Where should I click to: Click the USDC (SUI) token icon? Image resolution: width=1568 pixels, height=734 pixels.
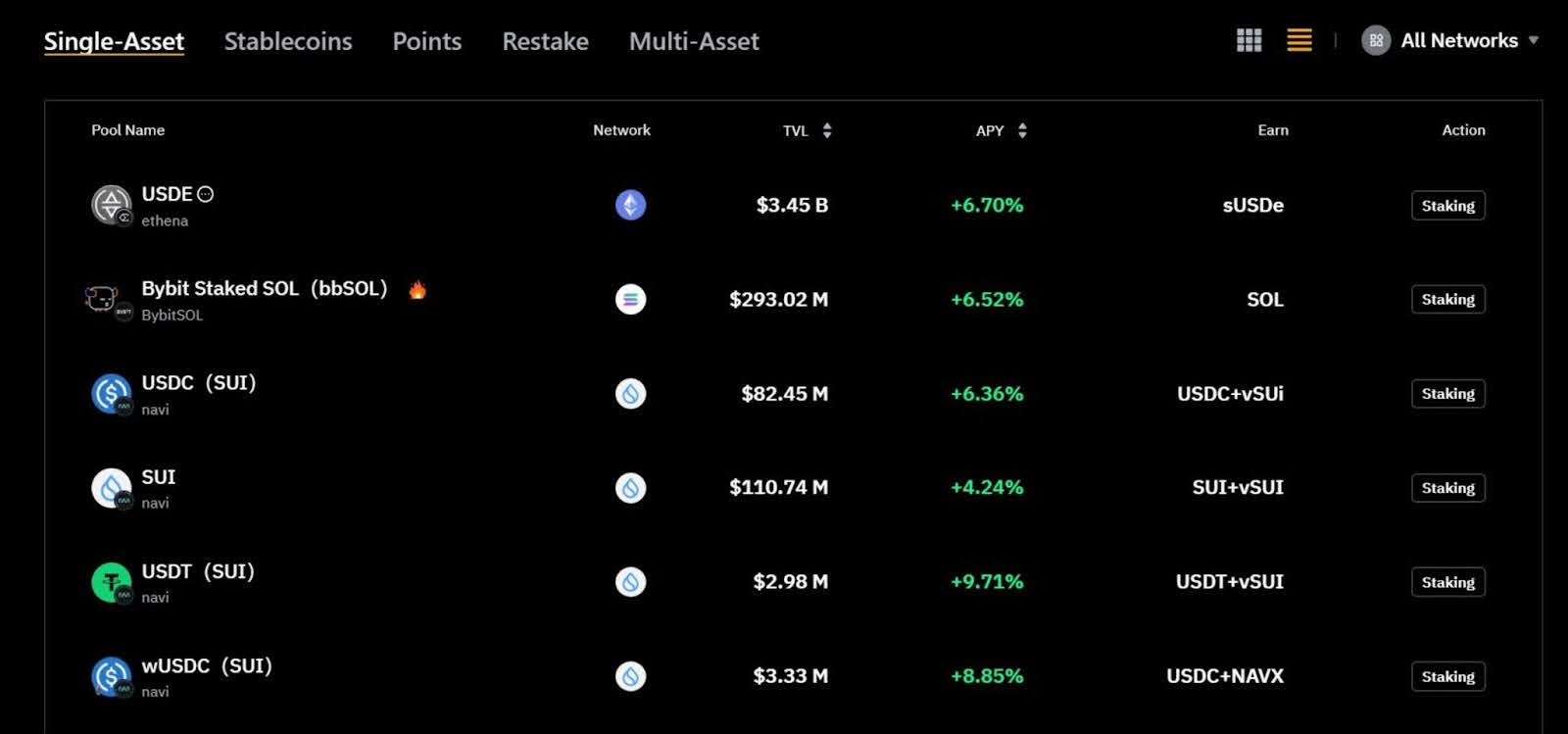point(112,394)
